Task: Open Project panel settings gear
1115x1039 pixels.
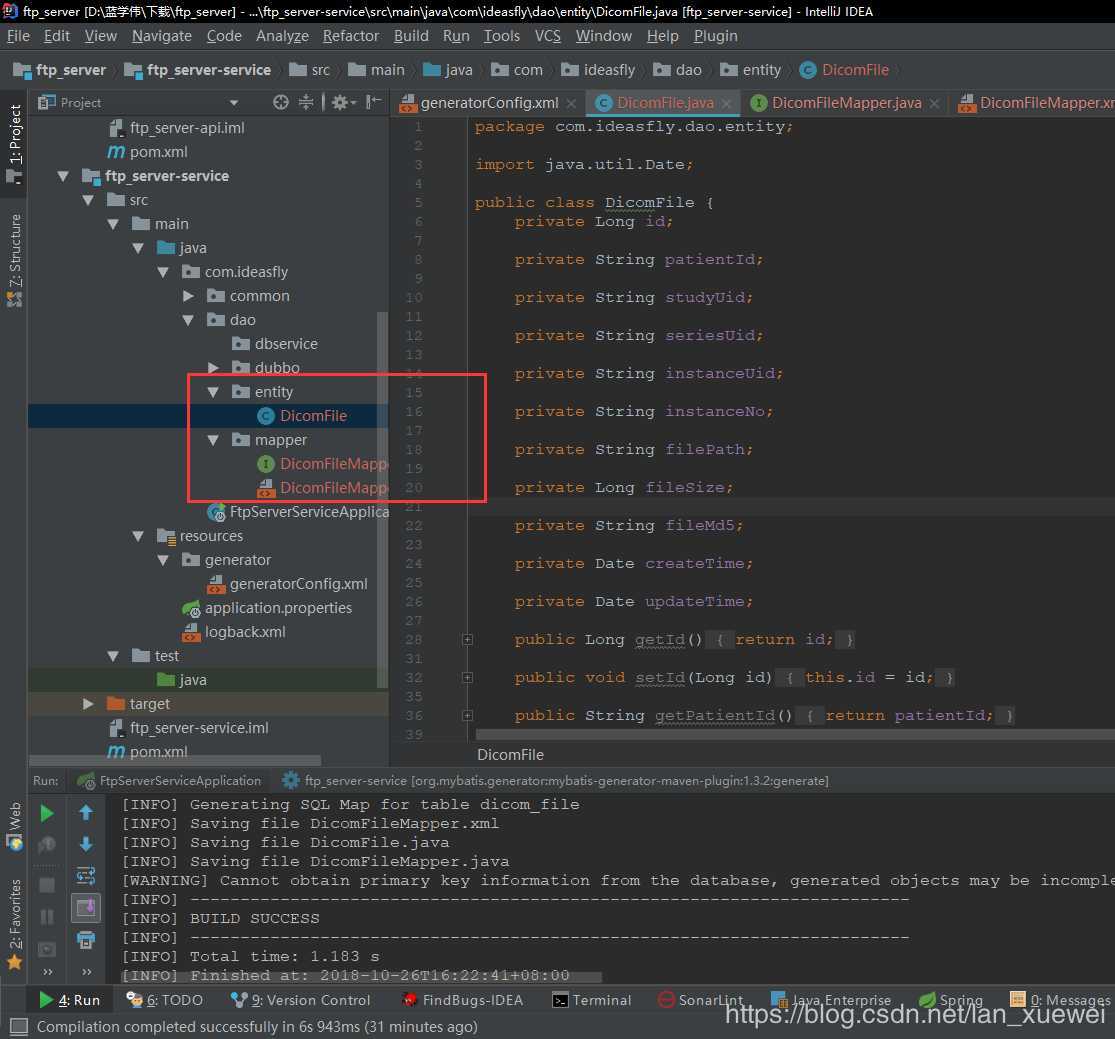Action: tap(341, 102)
